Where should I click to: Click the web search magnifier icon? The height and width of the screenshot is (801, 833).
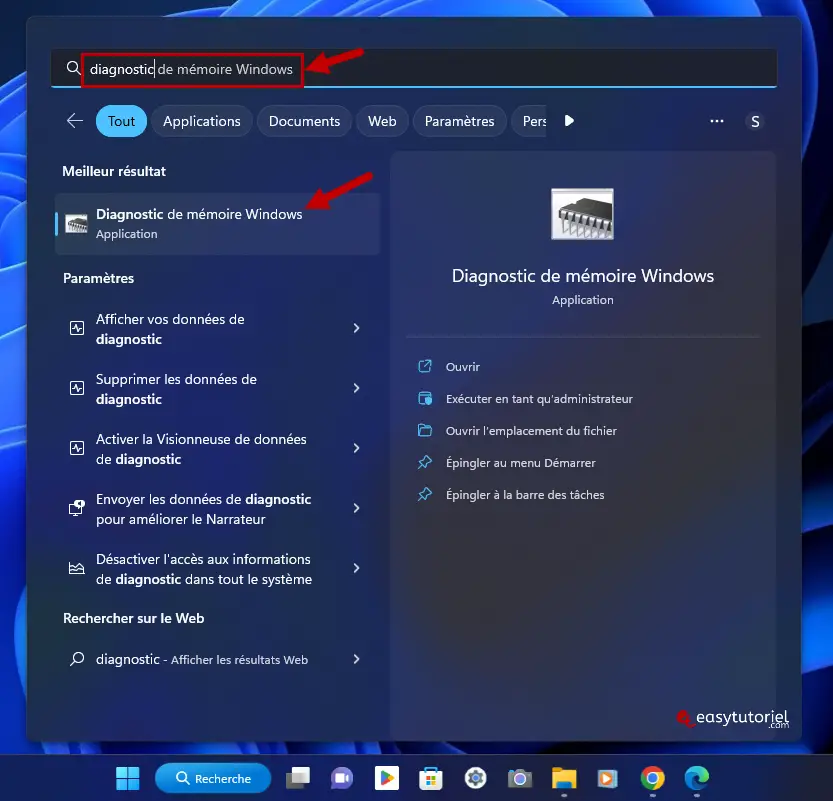pos(77,659)
